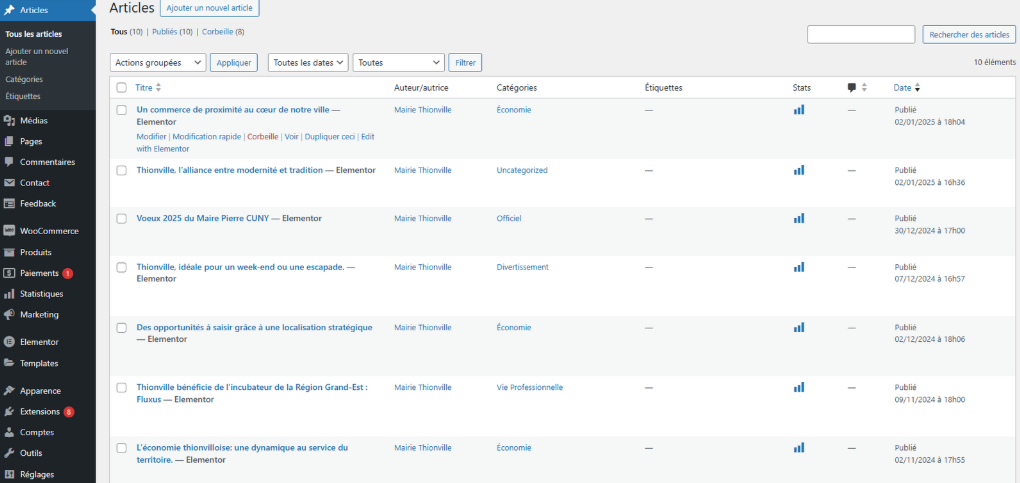Viewport: 1020px width, 483px height.
Task: Click Modification rapide link under first article
Action: [206, 137]
